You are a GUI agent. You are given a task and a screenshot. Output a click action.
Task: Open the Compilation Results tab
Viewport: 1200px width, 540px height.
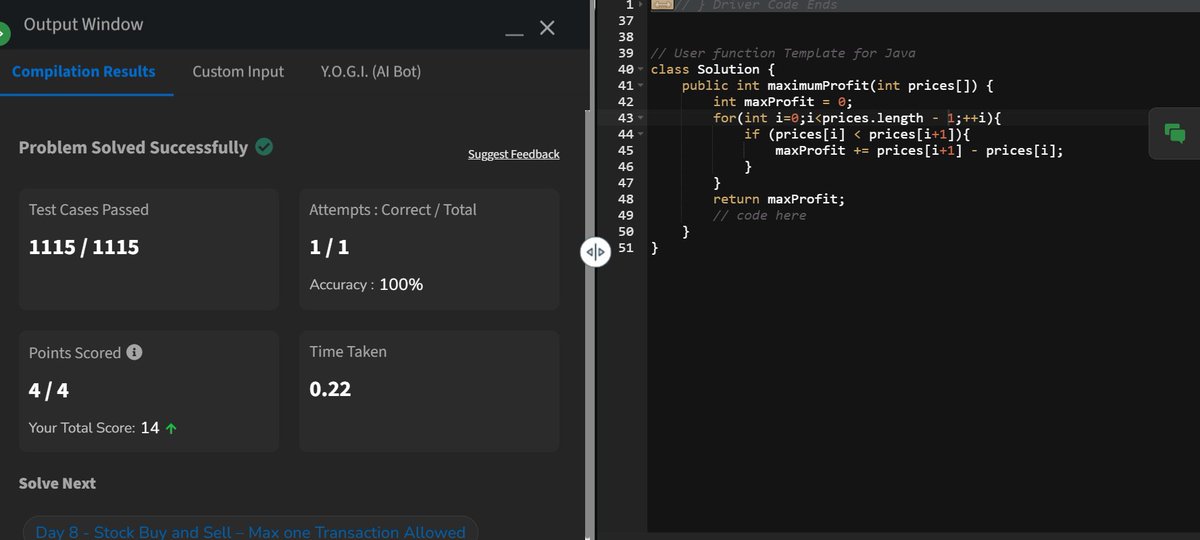click(x=84, y=72)
